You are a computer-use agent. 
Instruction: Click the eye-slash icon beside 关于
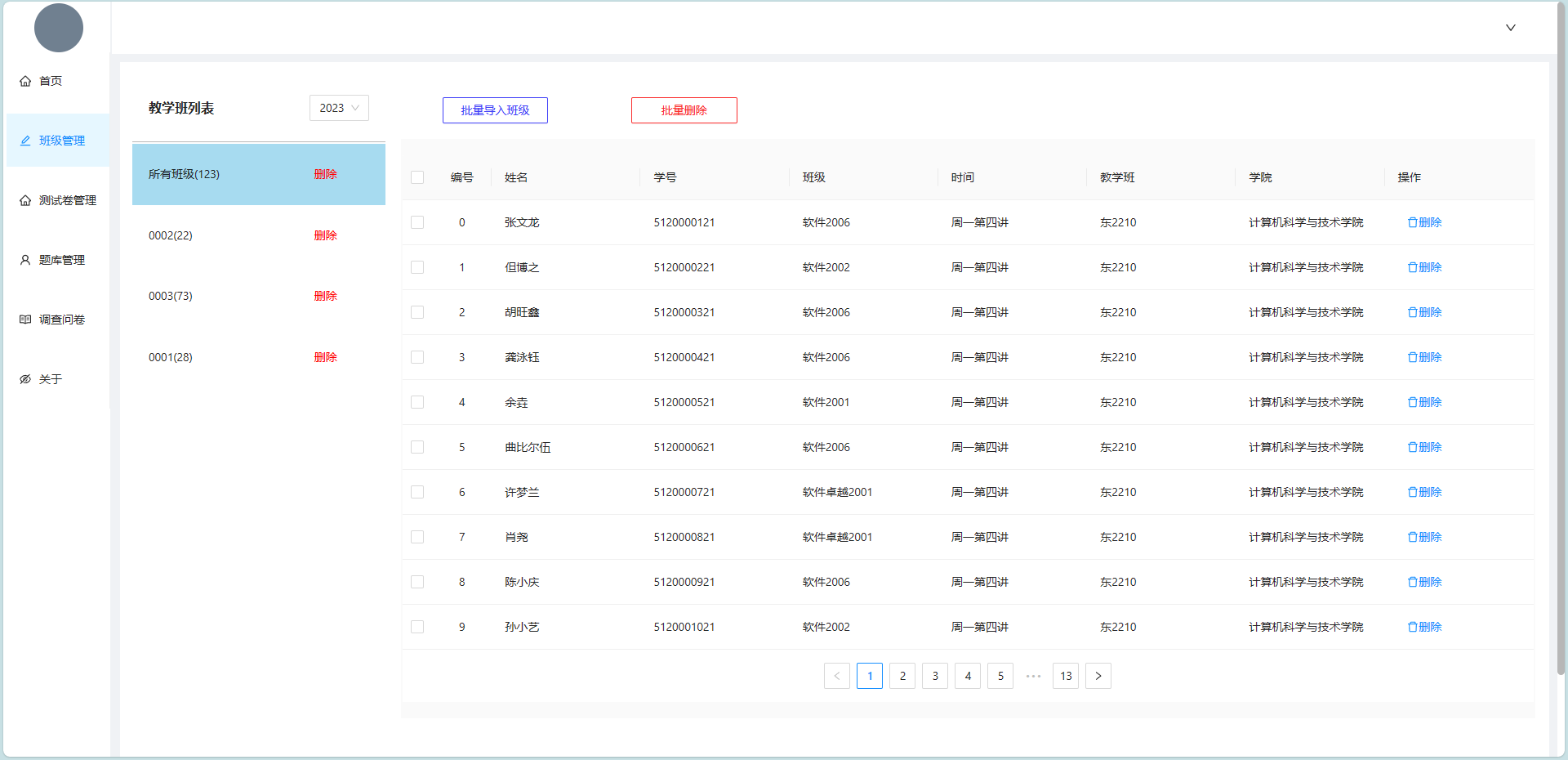25,379
